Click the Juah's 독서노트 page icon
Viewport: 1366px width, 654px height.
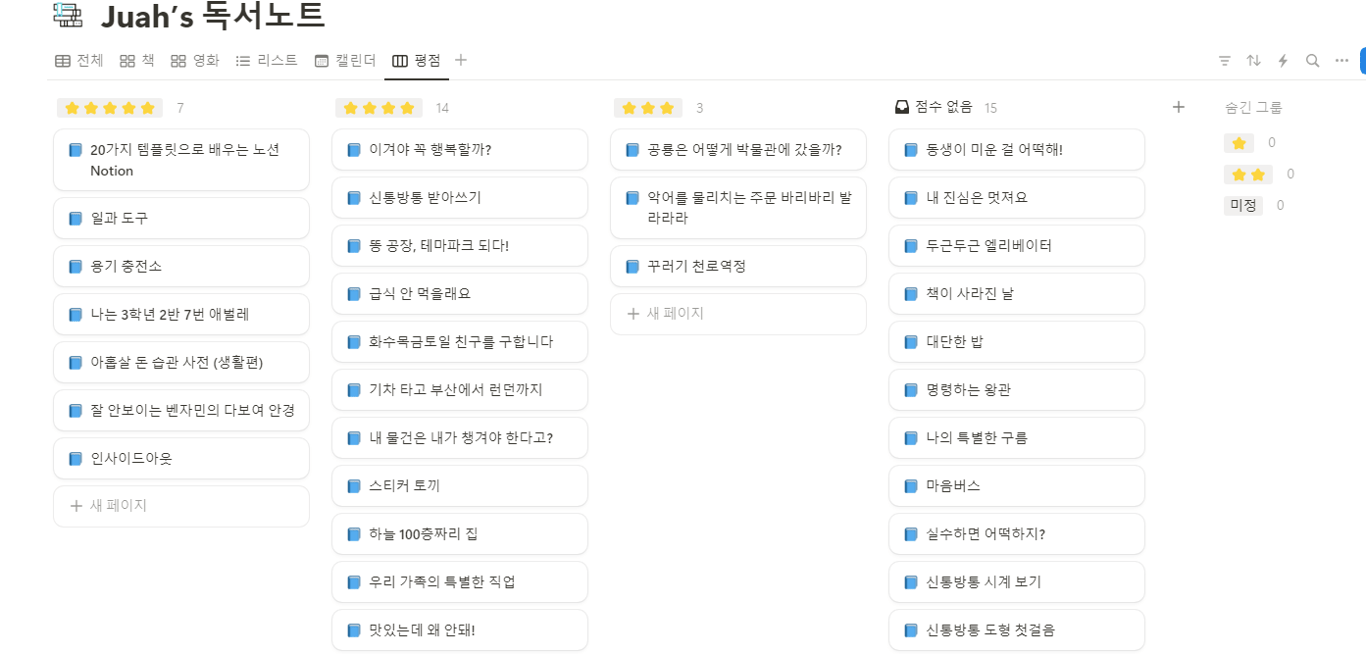68,15
